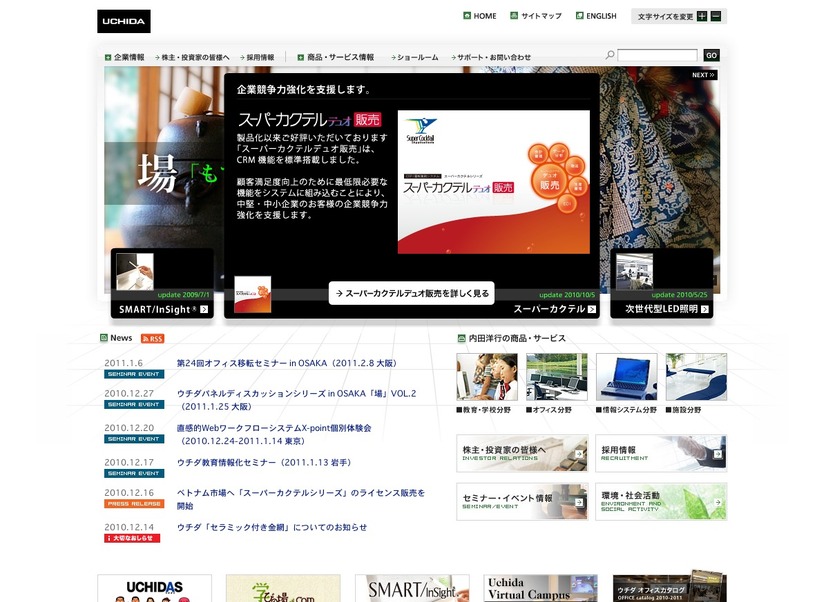Screen dimensions: 826x602
Task: Click into the search text field
Action: pos(657,56)
